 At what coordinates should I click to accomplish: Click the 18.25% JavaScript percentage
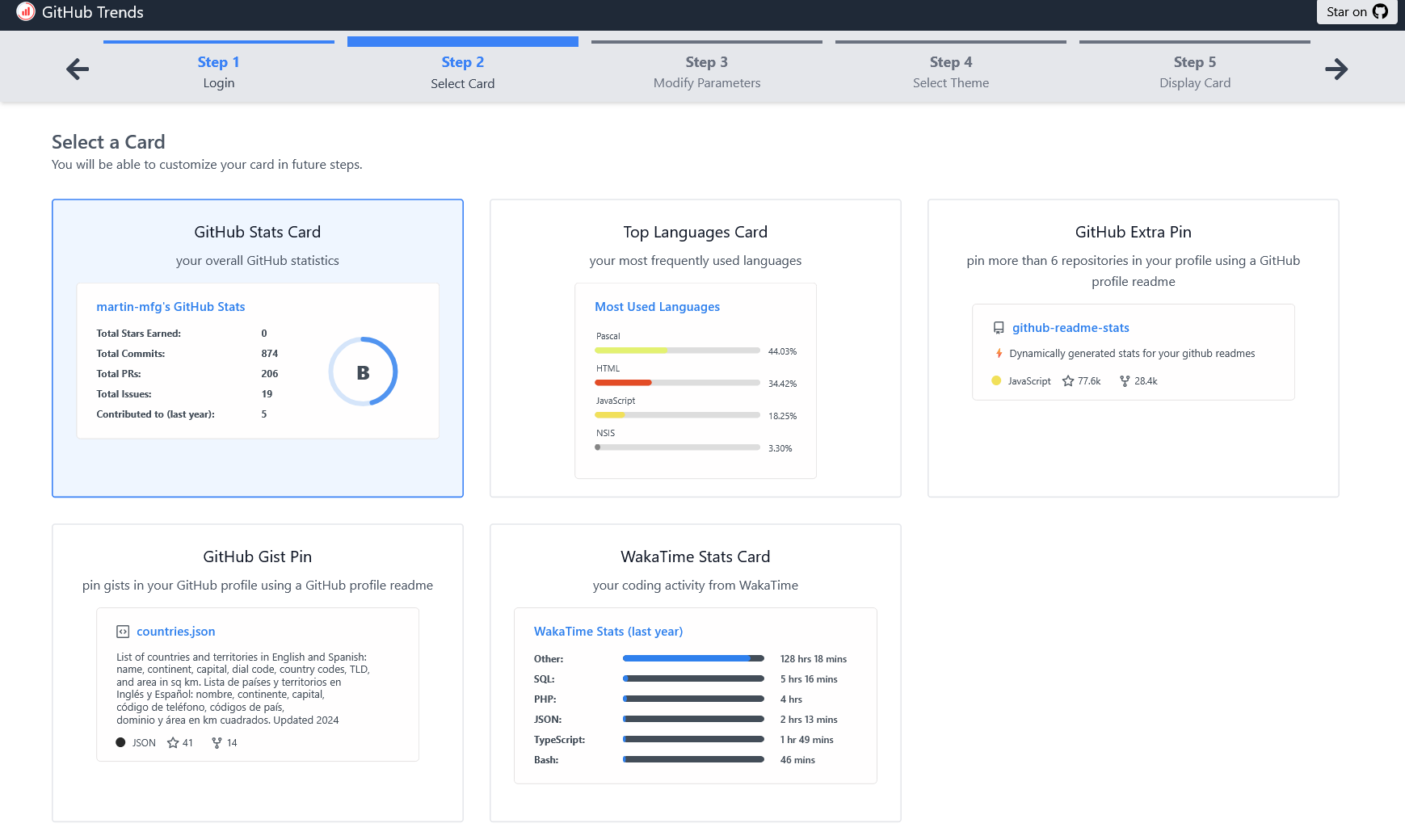pos(782,417)
